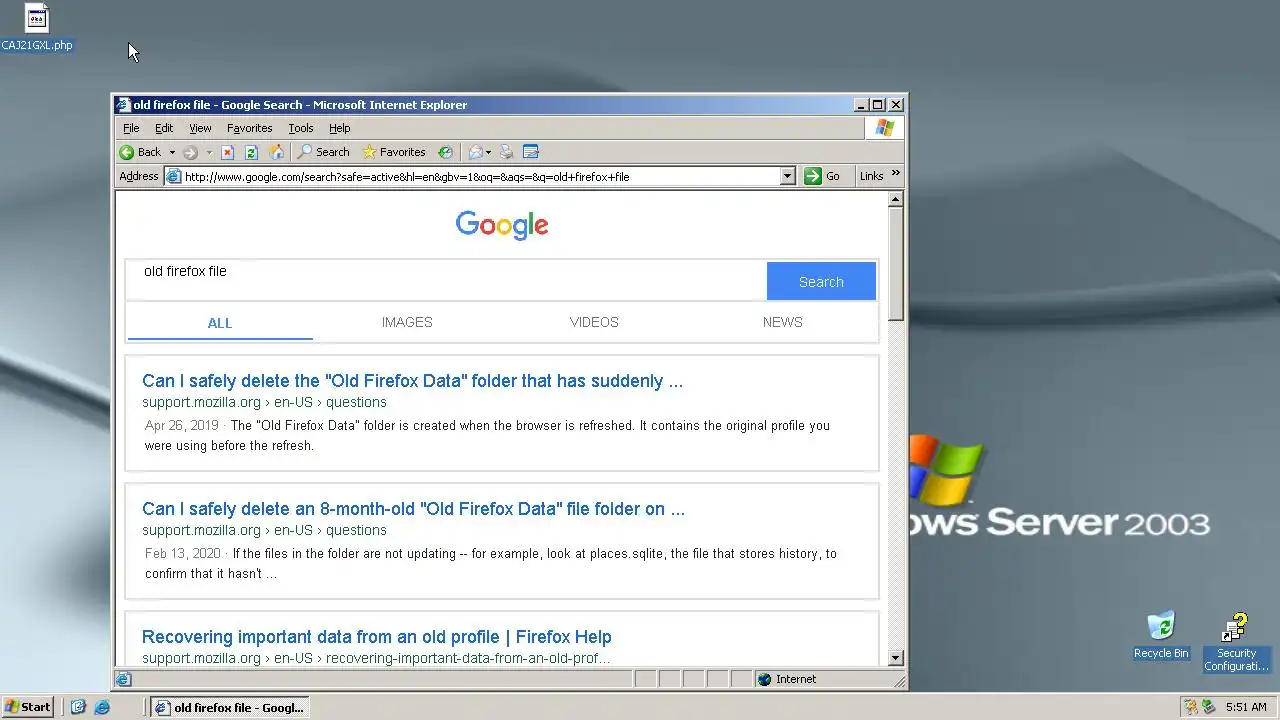The width and height of the screenshot is (1280, 720).
Task: Open the View menu
Action: 200,128
